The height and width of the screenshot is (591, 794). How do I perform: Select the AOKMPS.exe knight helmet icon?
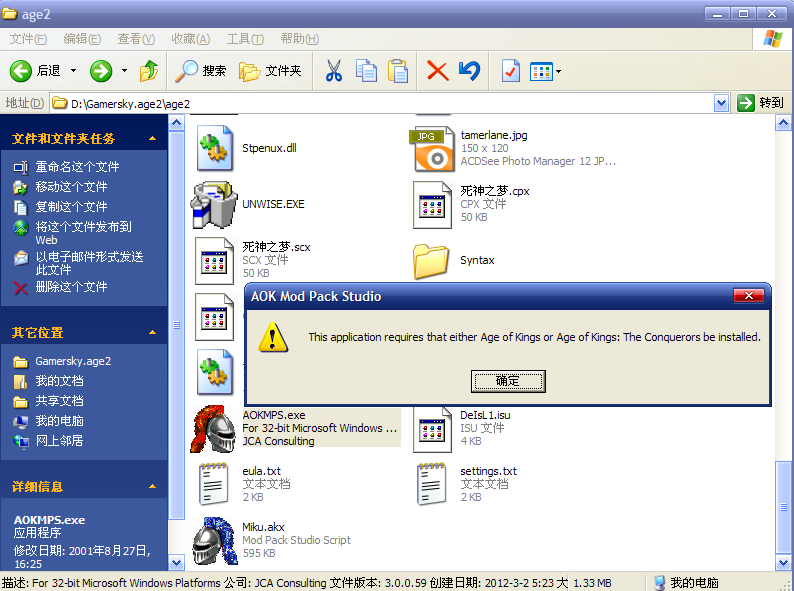pyautogui.click(x=213, y=428)
